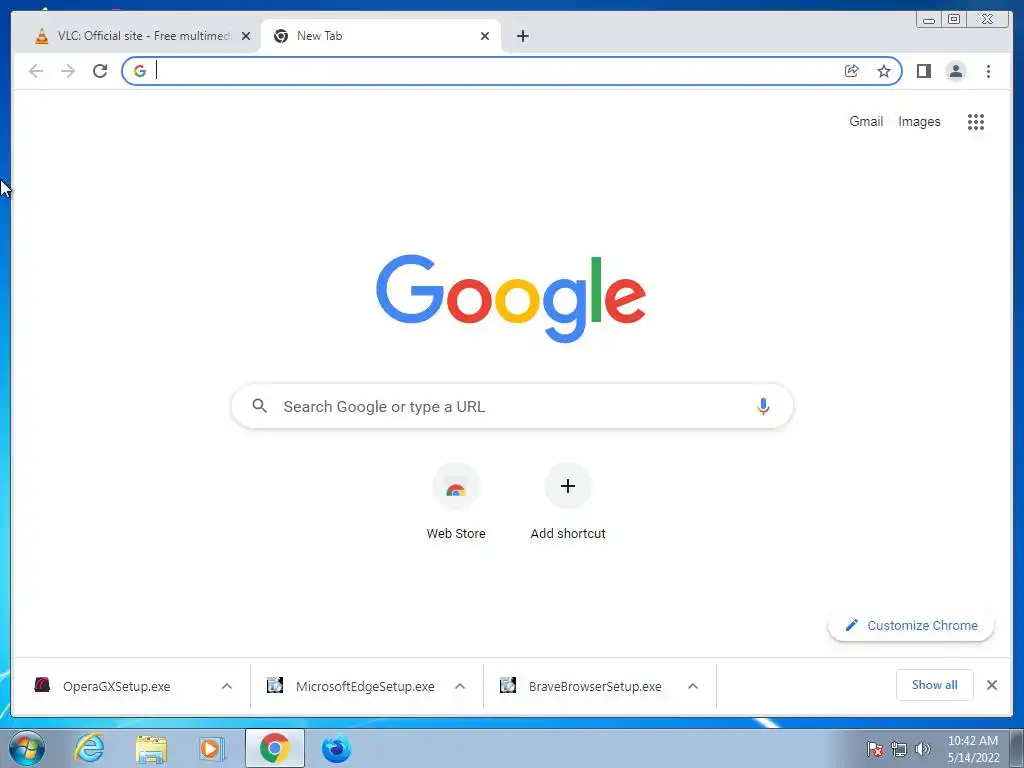The width and height of the screenshot is (1024, 768).
Task: Click the Google icon in address bar
Action: [x=140, y=71]
